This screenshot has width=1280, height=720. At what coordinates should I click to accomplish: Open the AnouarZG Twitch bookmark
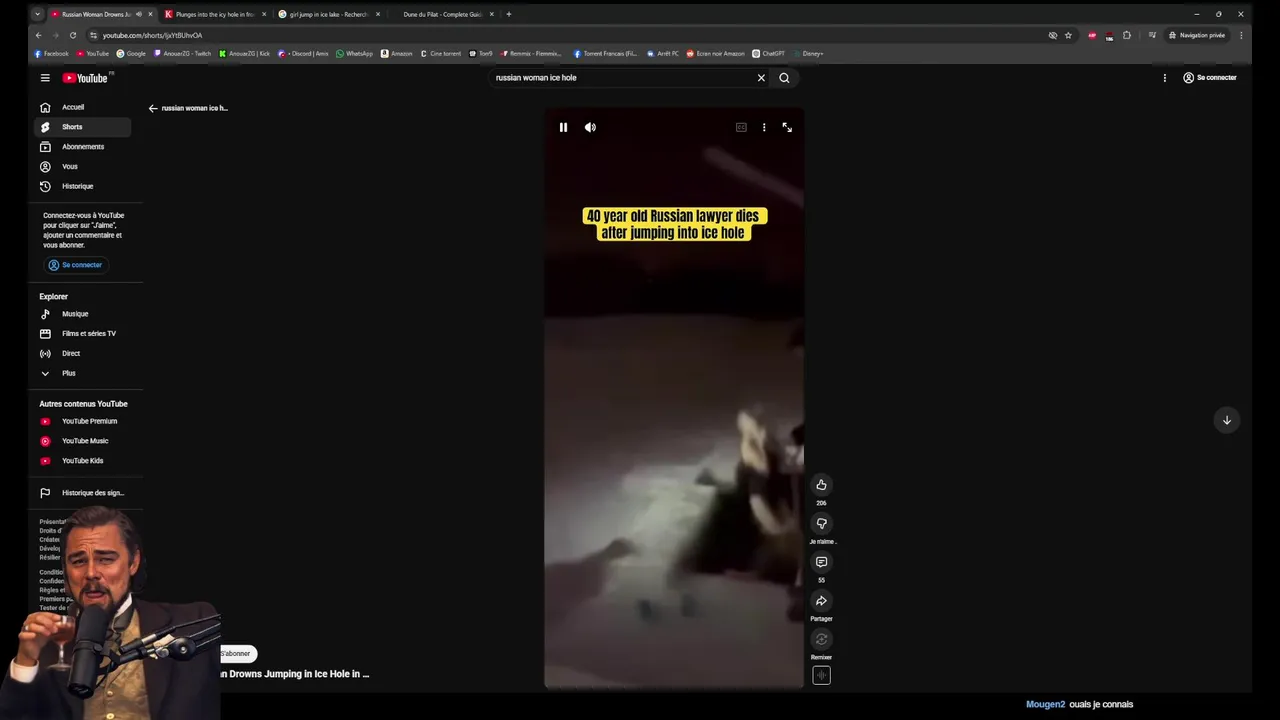183,54
